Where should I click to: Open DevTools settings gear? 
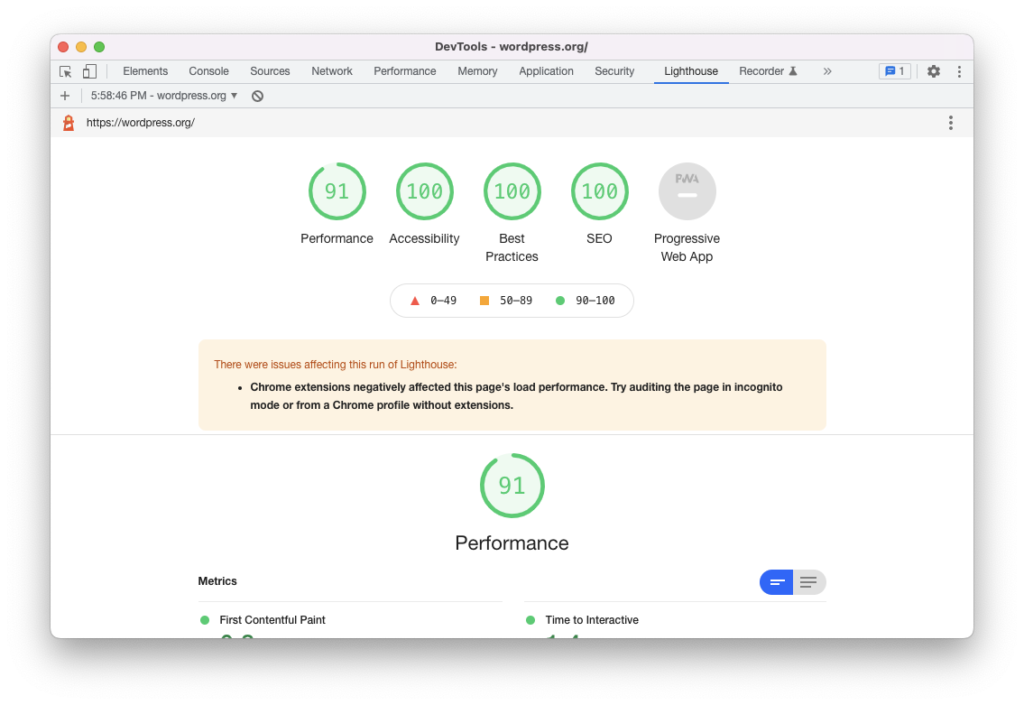click(933, 72)
